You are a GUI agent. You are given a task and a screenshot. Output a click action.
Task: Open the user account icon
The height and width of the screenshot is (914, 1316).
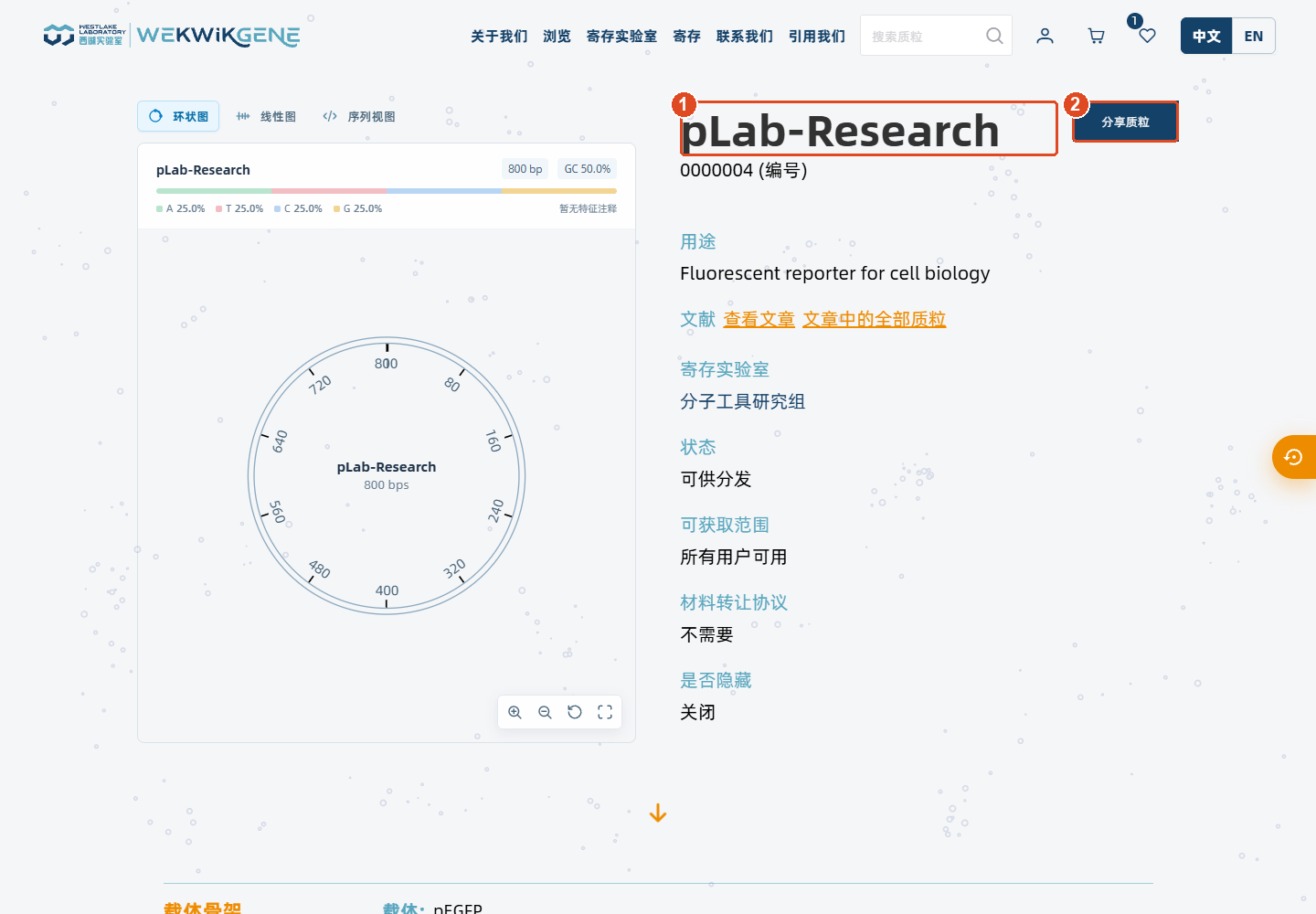coord(1045,36)
